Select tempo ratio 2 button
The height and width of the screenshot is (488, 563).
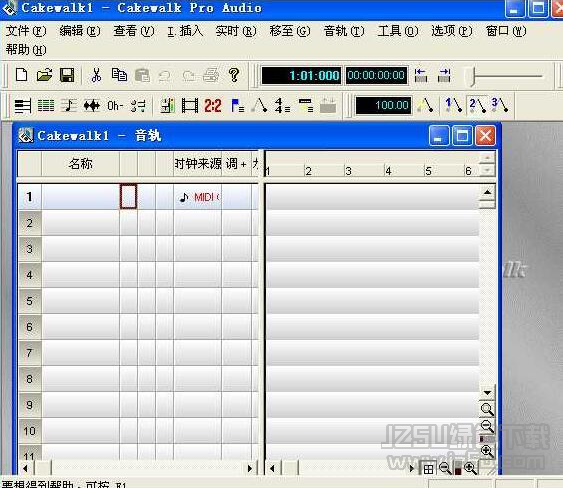point(478,106)
